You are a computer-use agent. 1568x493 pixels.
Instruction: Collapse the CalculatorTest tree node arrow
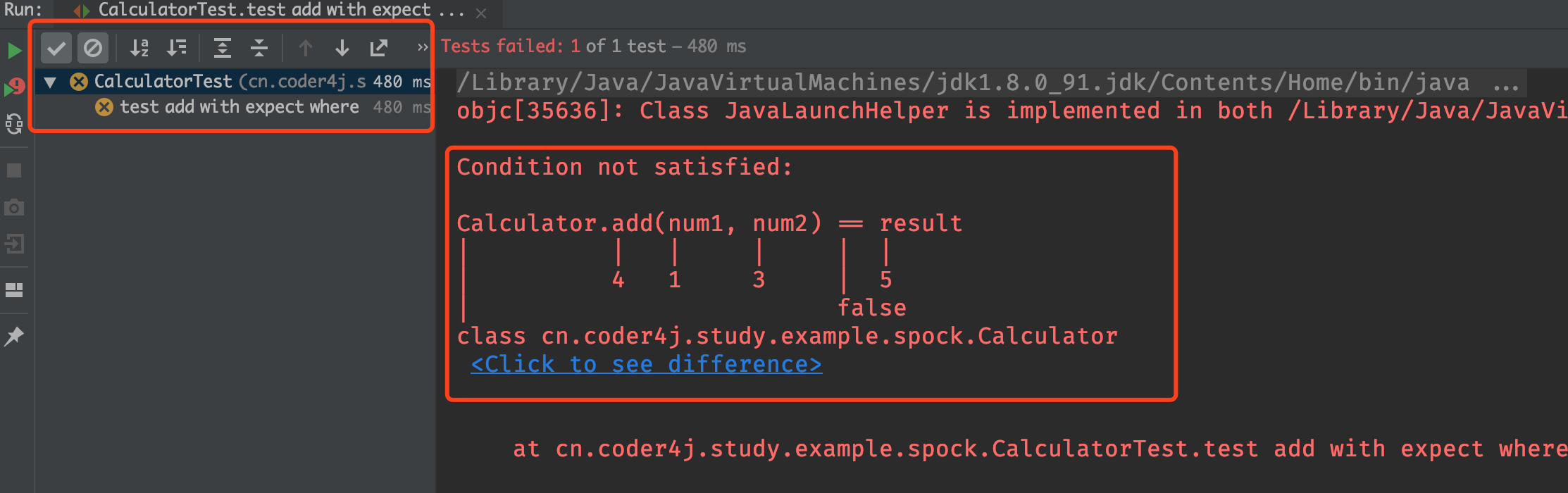click(50, 82)
